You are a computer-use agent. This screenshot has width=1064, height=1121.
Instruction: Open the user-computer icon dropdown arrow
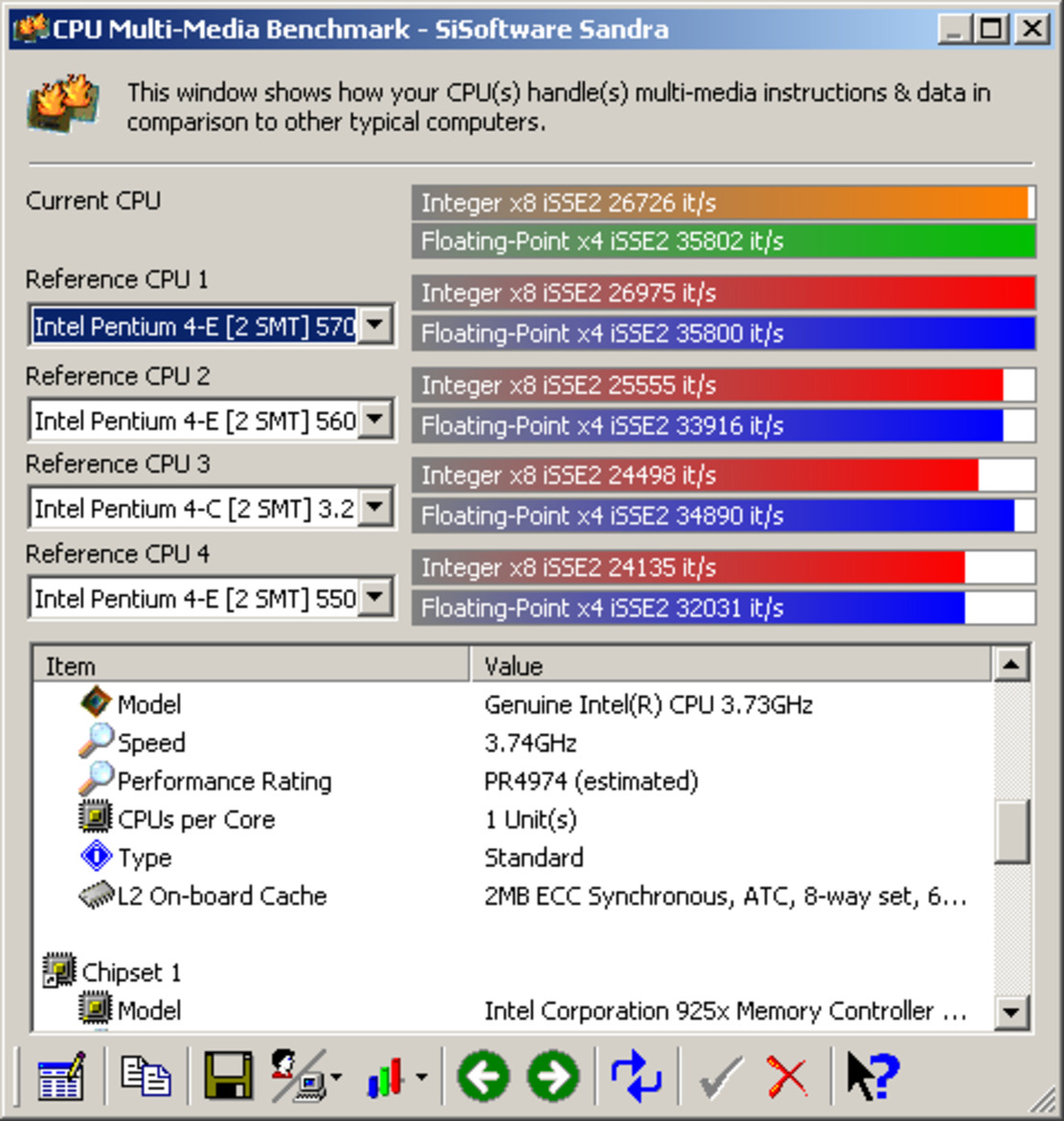coord(336,1077)
